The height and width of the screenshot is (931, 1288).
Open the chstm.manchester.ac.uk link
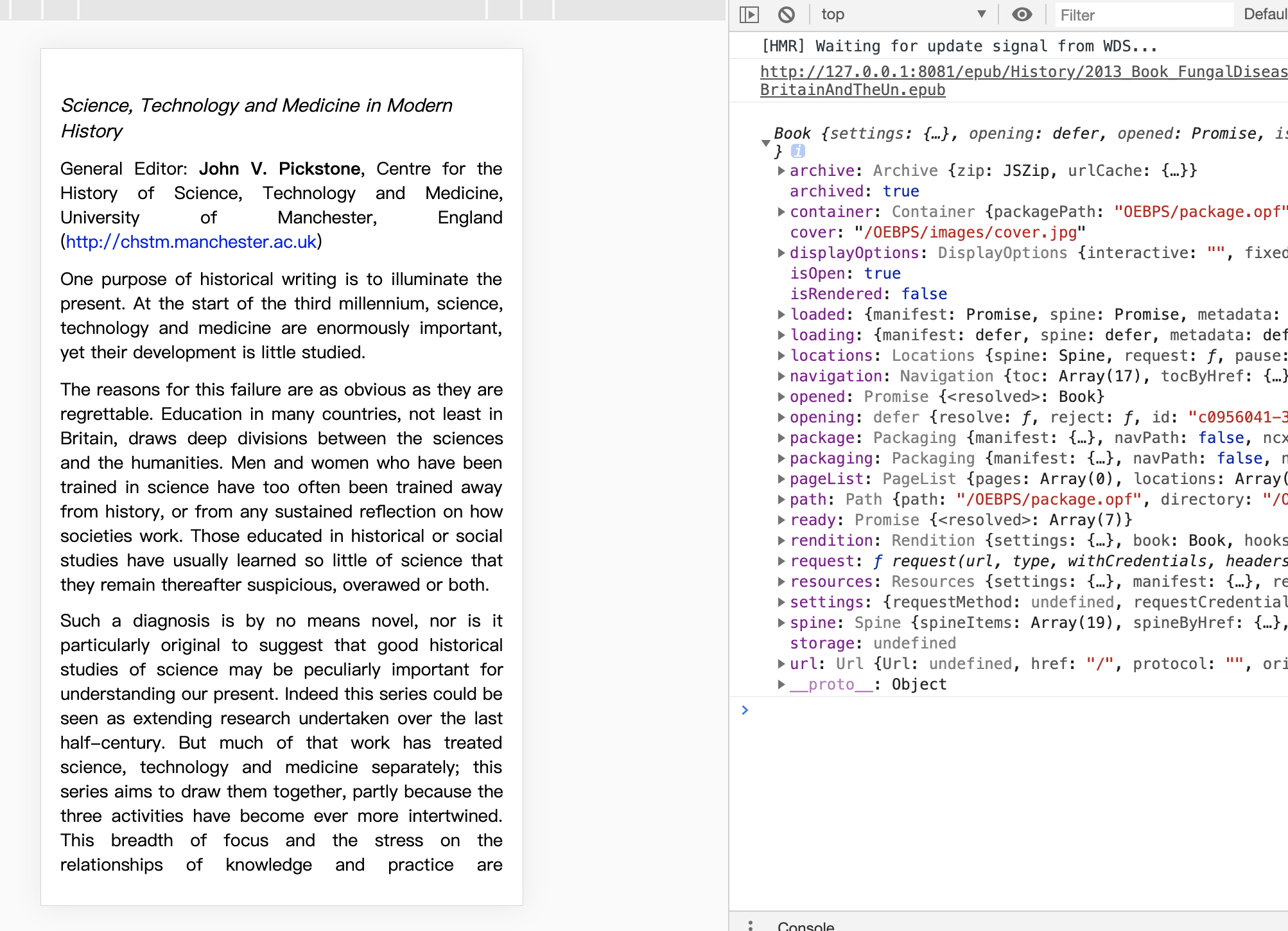pyautogui.click(x=191, y=242)
